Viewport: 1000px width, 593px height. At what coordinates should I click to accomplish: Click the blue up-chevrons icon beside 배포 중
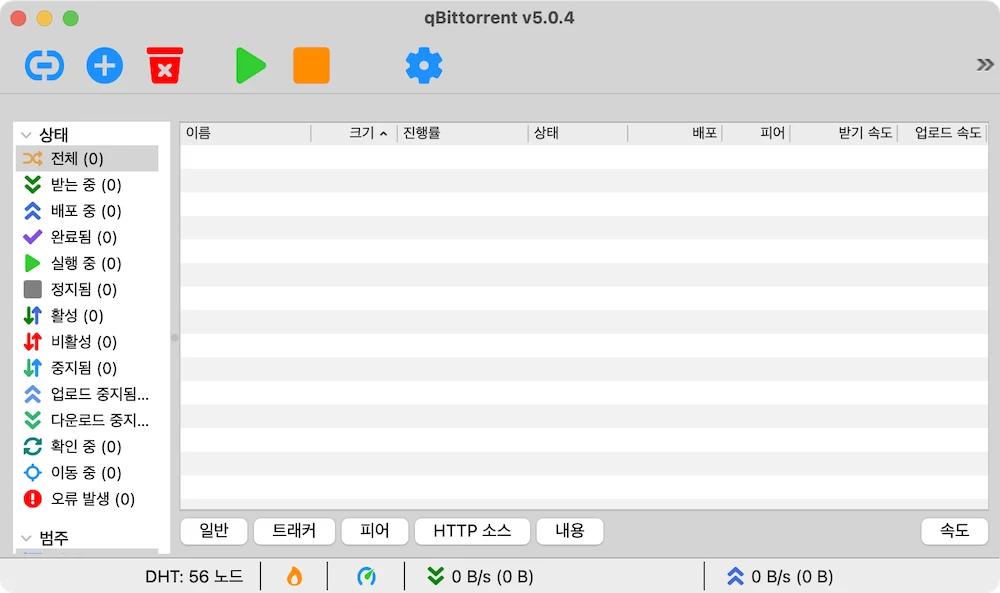point(33,210)
